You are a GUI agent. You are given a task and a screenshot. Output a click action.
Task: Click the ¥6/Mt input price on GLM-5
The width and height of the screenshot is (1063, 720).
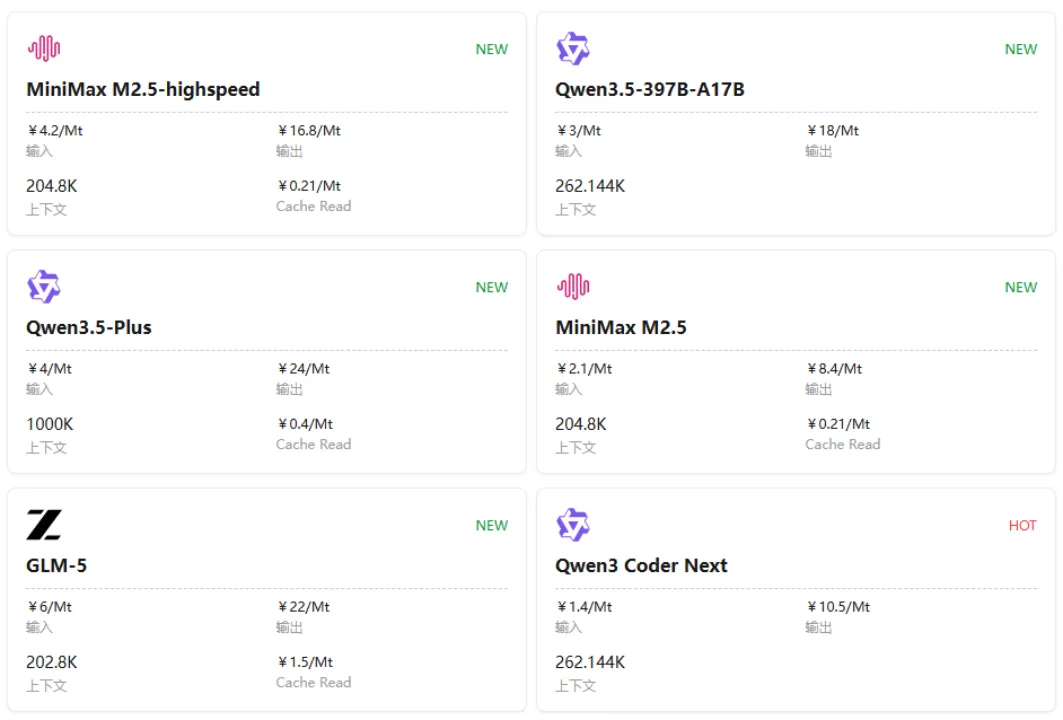[50, 606]
